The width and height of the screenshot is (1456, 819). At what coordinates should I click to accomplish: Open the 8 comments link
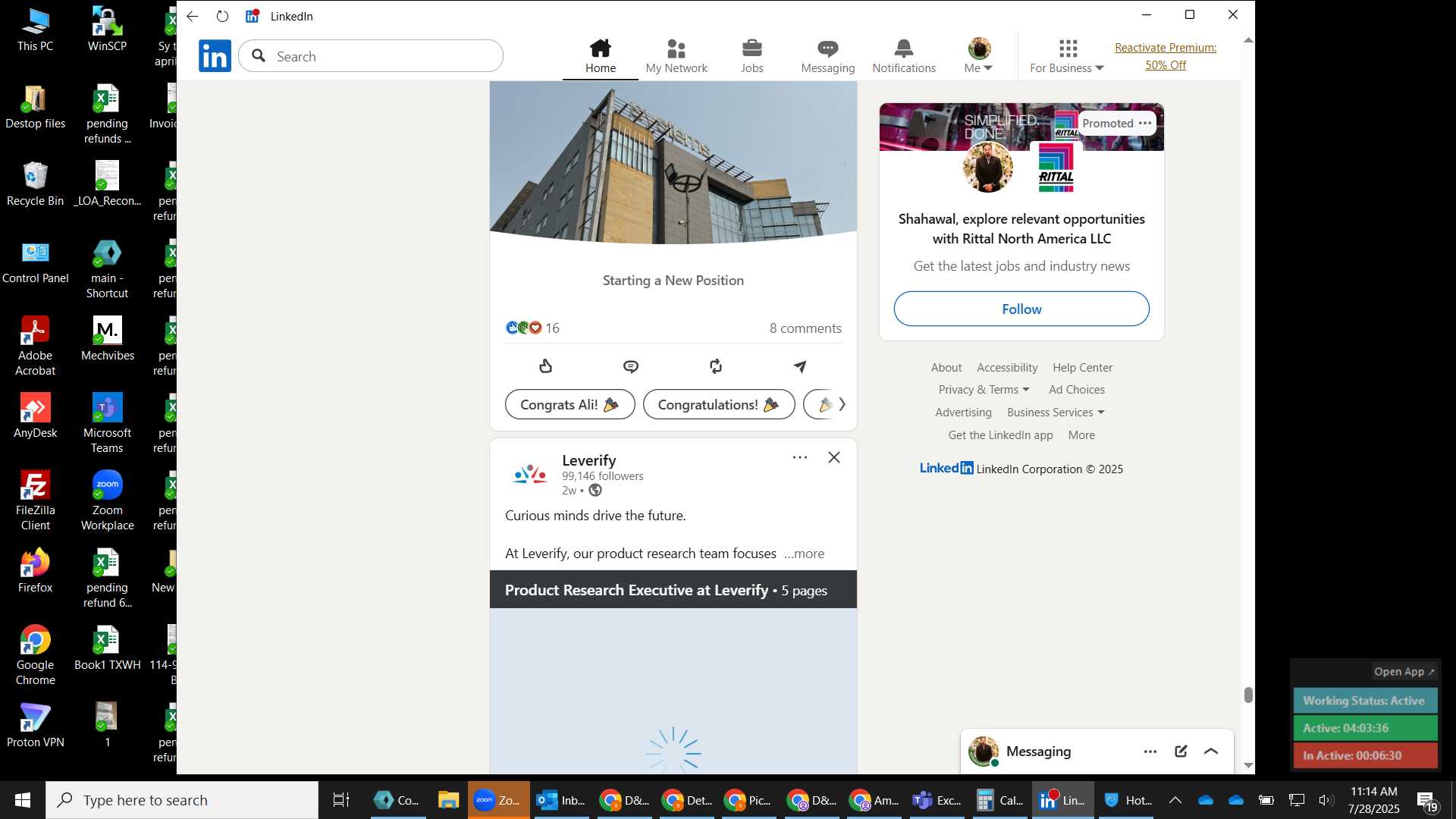coord(805,328)
